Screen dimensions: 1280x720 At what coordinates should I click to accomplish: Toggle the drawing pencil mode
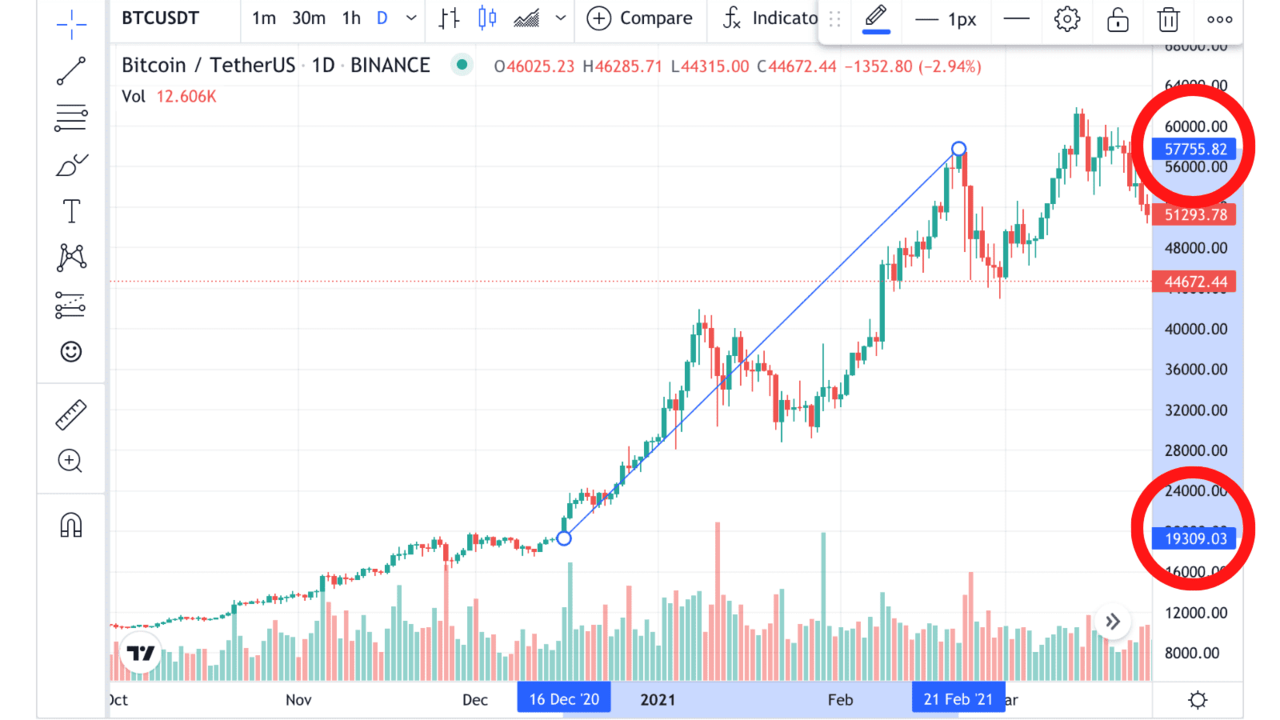pos(875,17)
